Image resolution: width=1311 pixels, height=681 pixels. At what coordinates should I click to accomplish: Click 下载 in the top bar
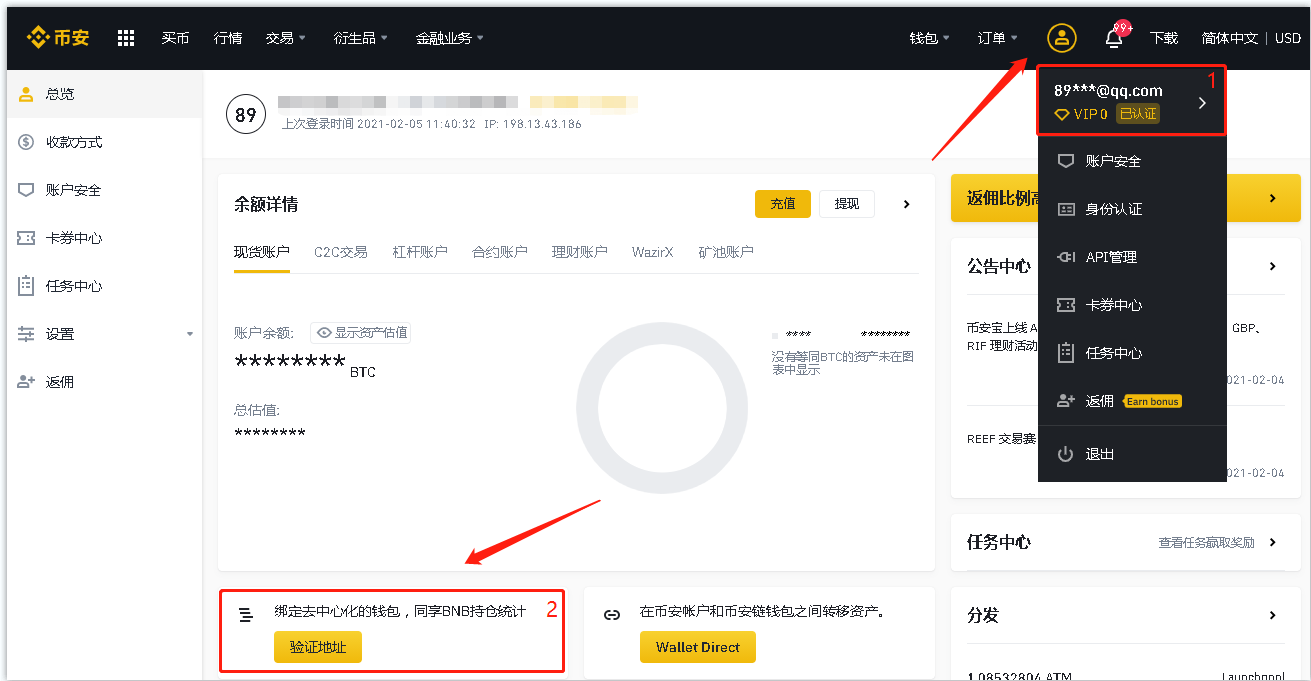click(x=1164, y=38)
